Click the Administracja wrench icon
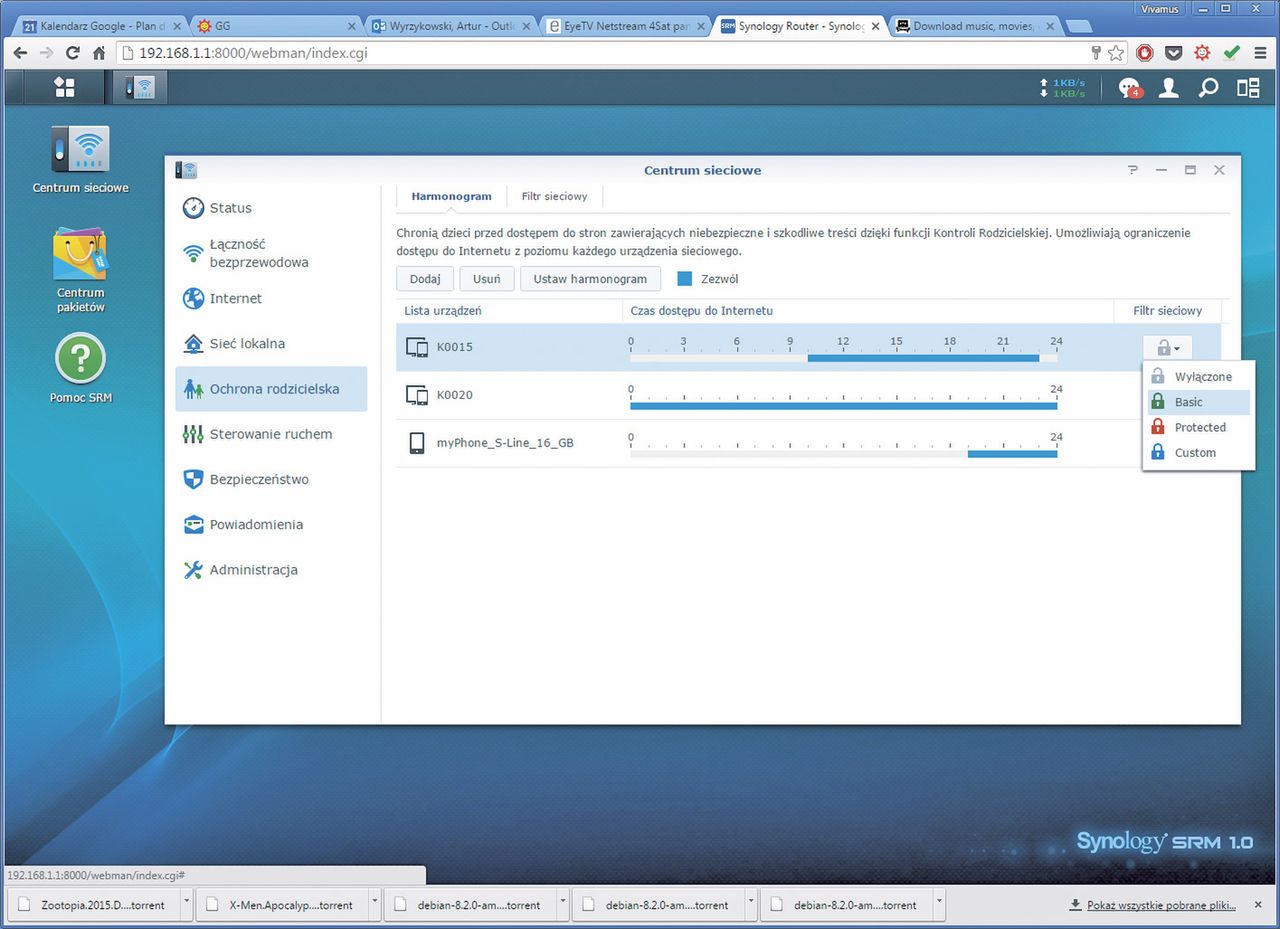Screen dimensions: 1280x929 tap(193, 570)
